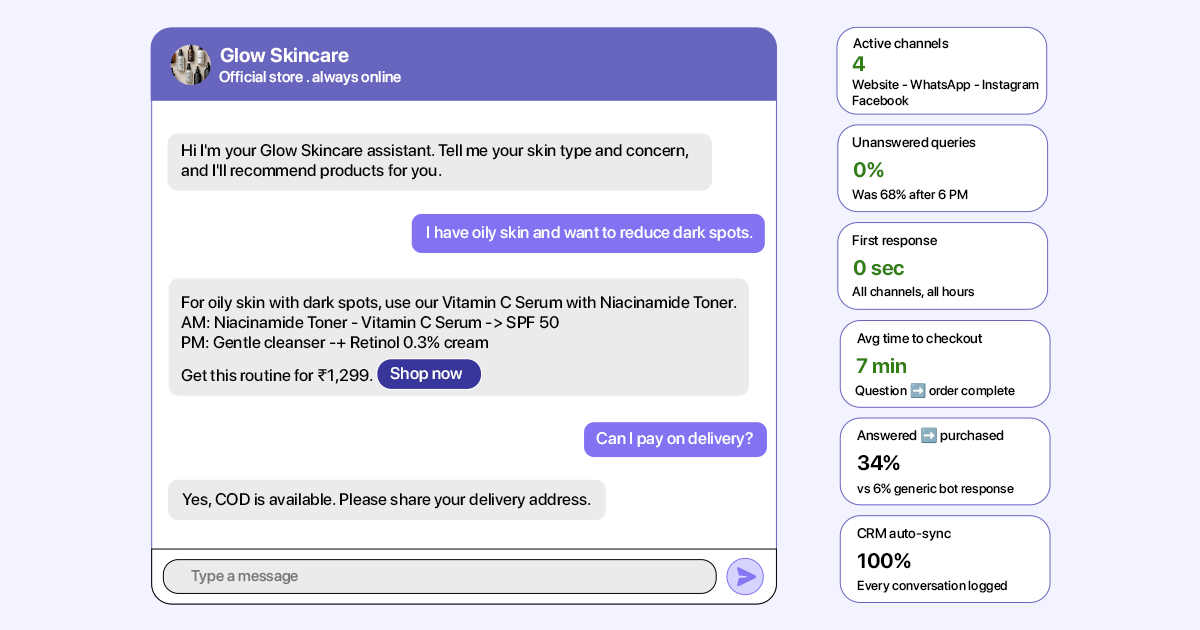Click the Website - WhatsApp - Instagram text
This screenshot has width=1200, height=630.
[x=945, y=85]
